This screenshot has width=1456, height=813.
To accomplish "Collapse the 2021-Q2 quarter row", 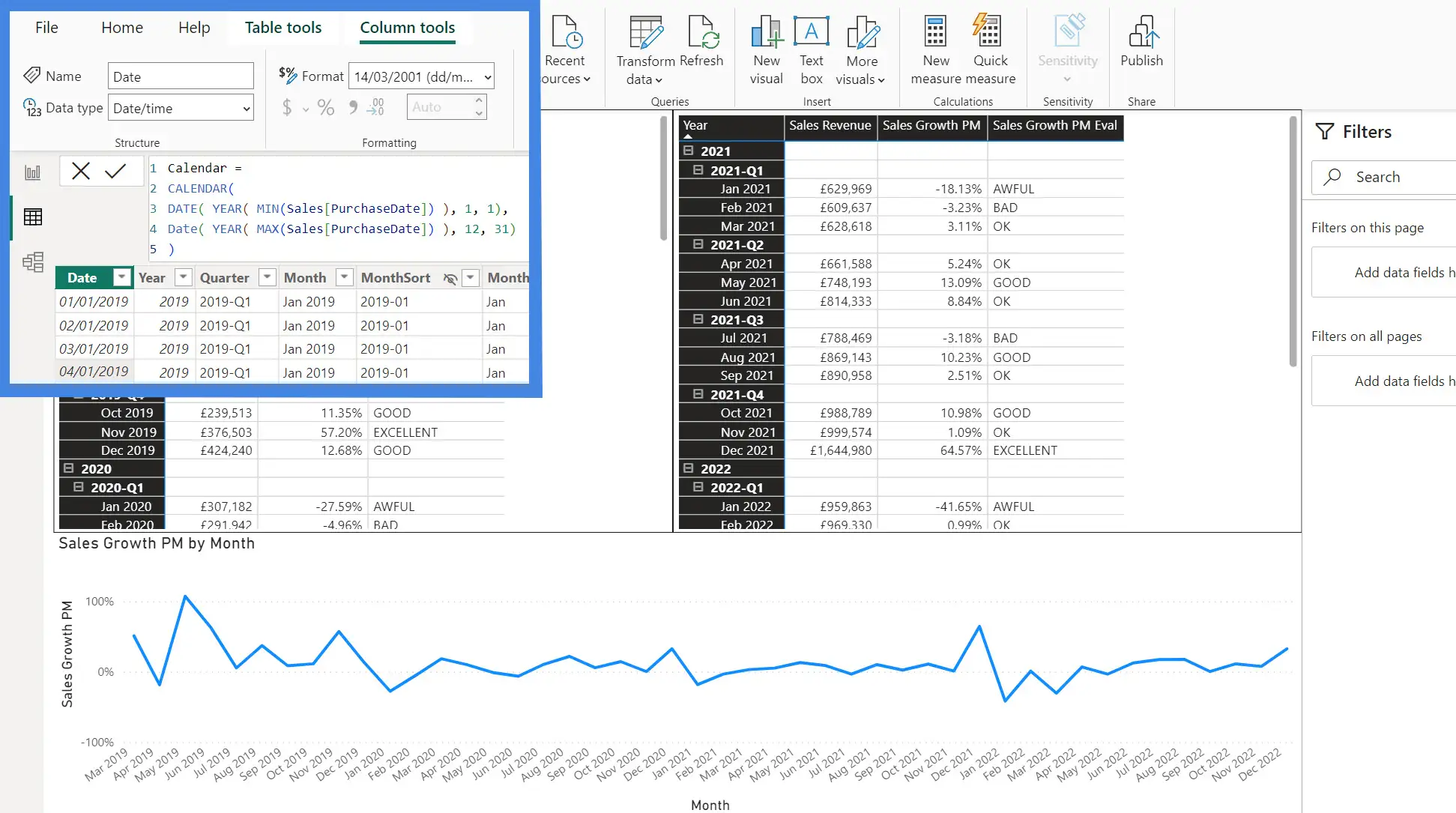I will (x=698, y=244).
